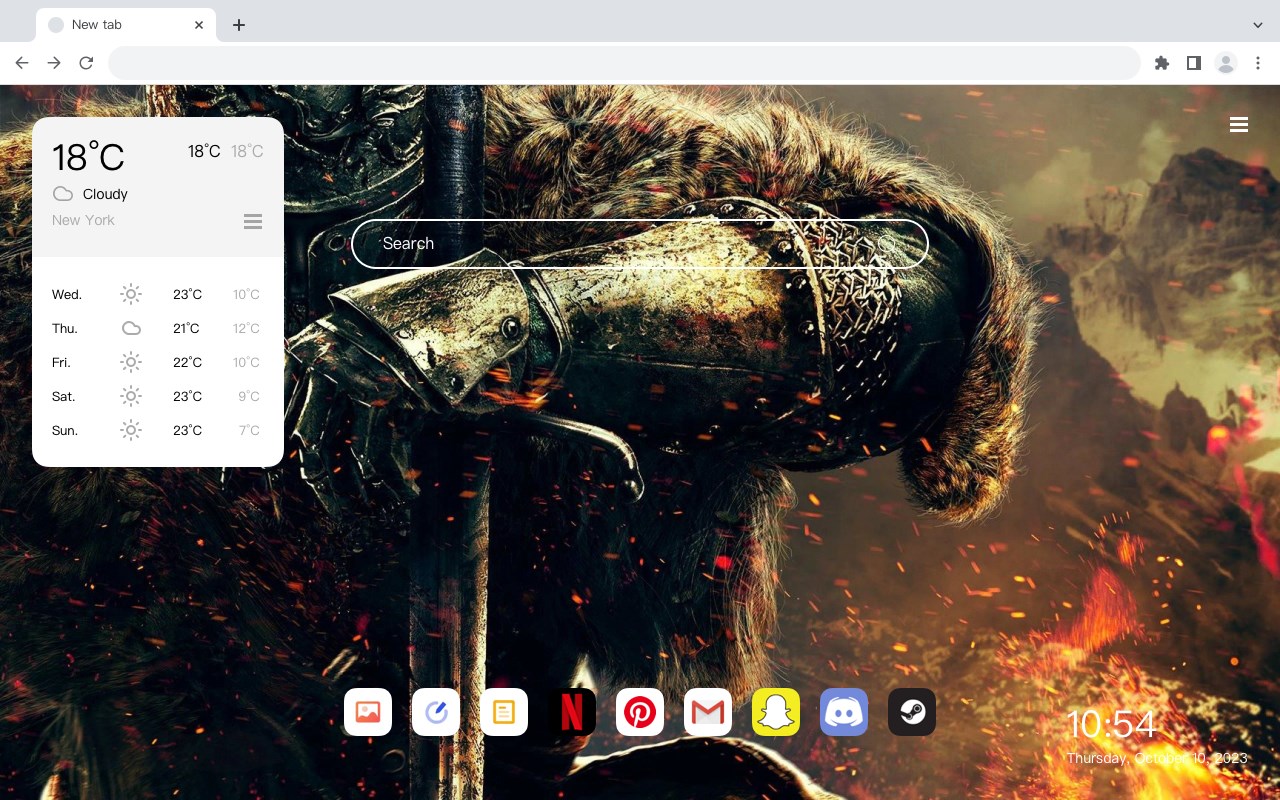This screenshot has height=800, width=1280.
Task: Click the sunny icon for Sun.
Action: (131, 430)
